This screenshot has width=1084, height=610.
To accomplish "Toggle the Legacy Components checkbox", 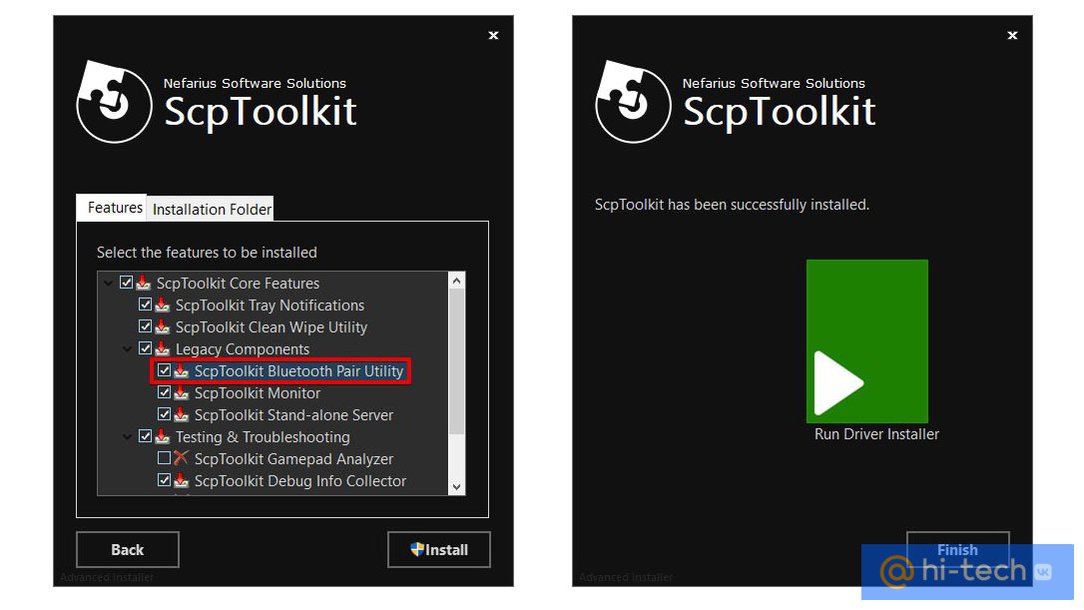I will point(144,348).
